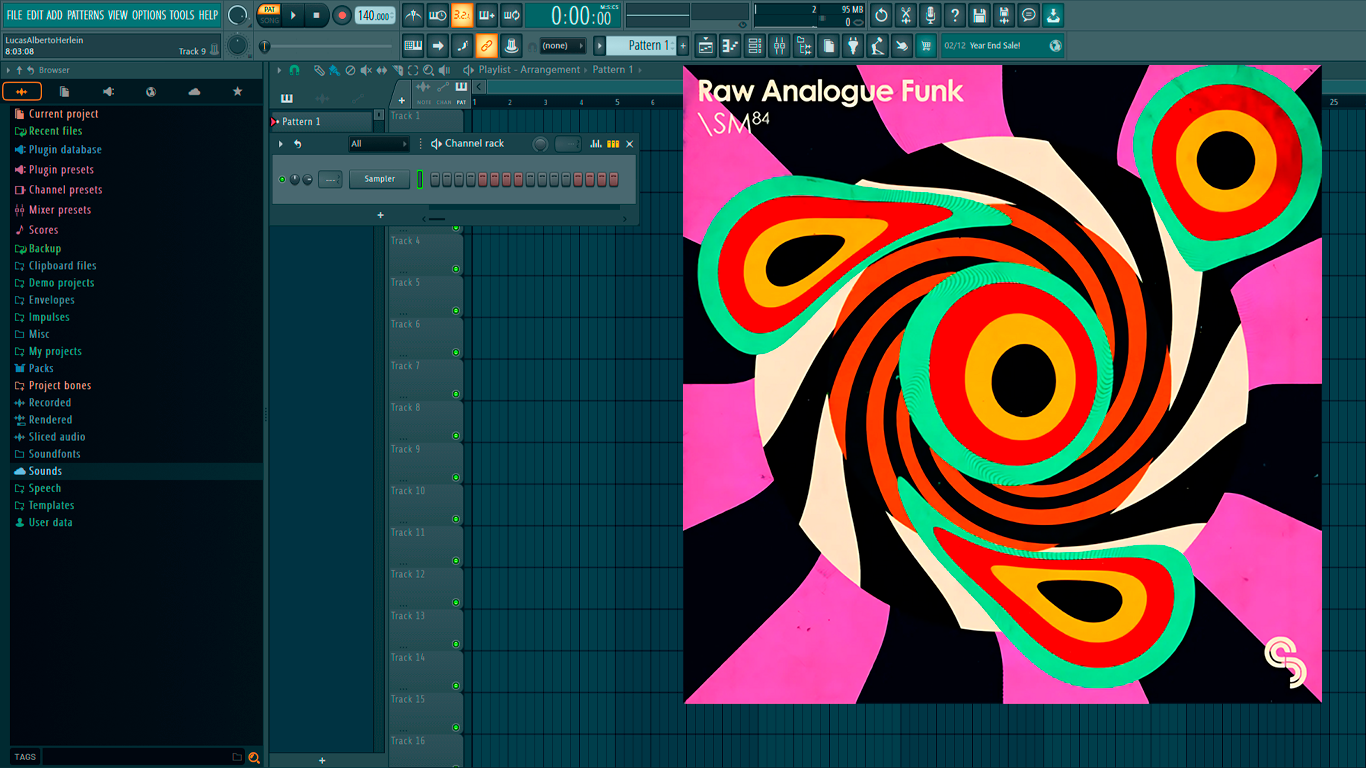Open the (none) snap selector dropdown

pos(563,45)
